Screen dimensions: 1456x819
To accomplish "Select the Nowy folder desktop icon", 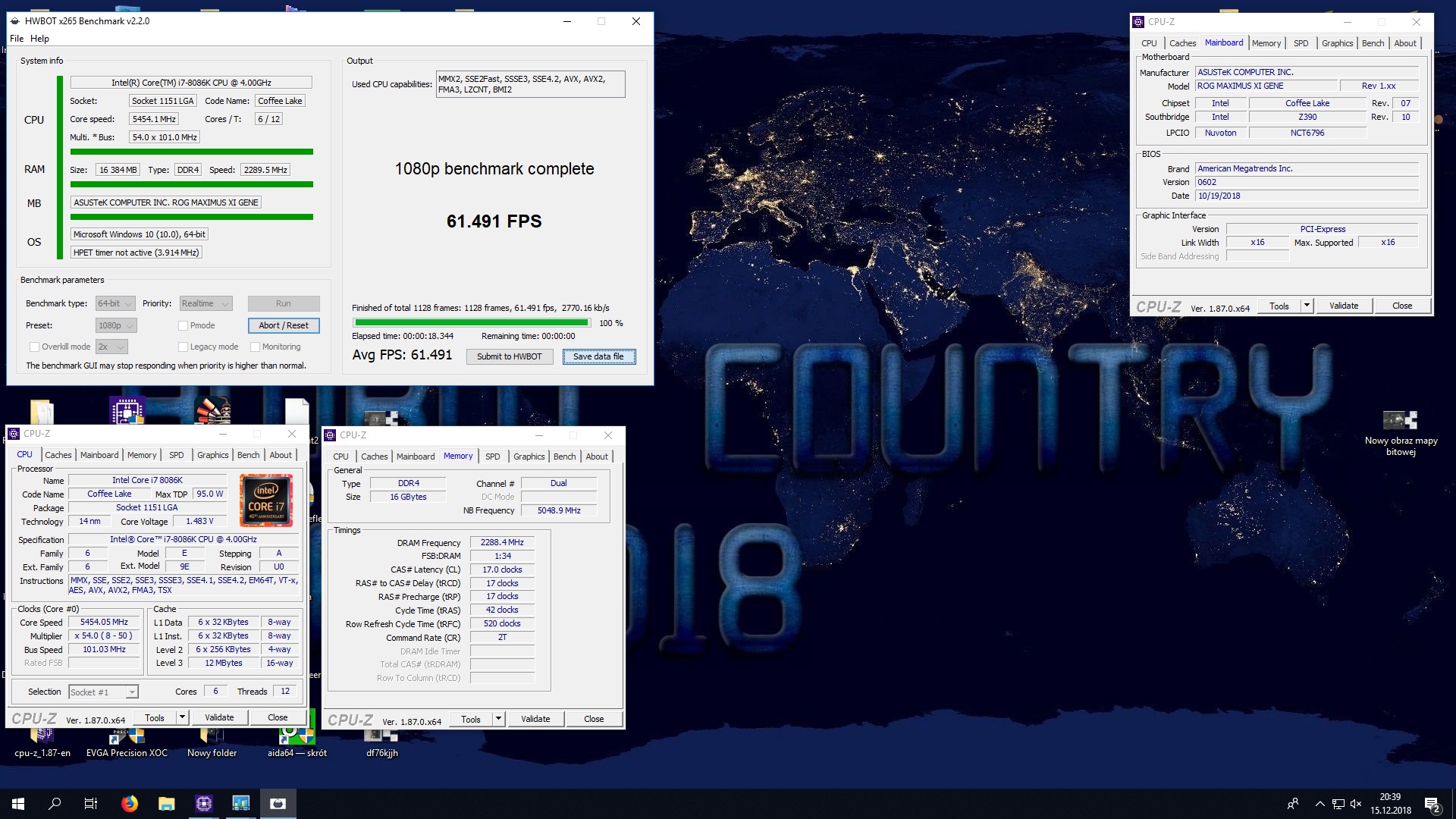I will pos(212,743).
